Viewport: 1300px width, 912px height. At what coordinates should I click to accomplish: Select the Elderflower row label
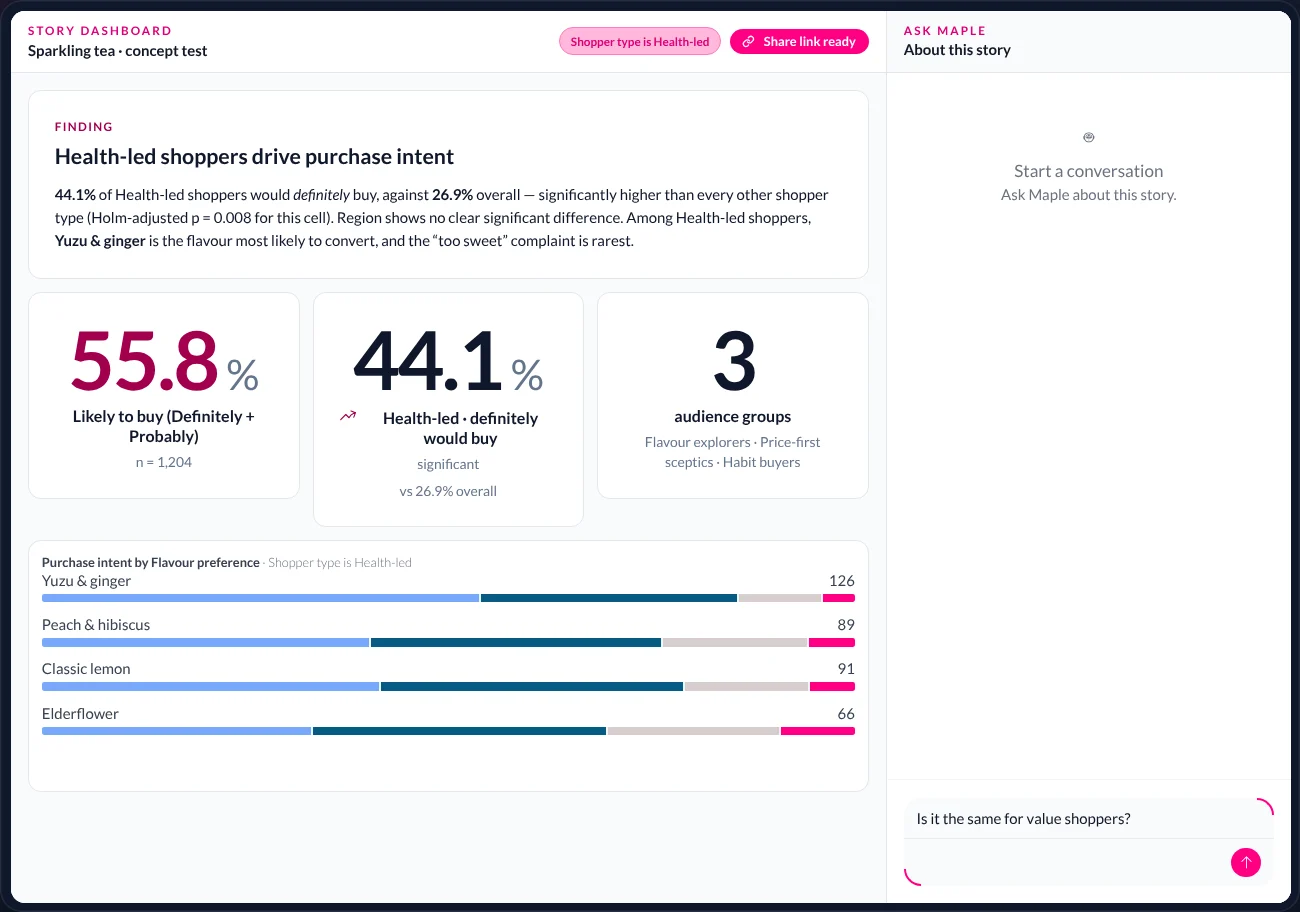click(80, 714)
